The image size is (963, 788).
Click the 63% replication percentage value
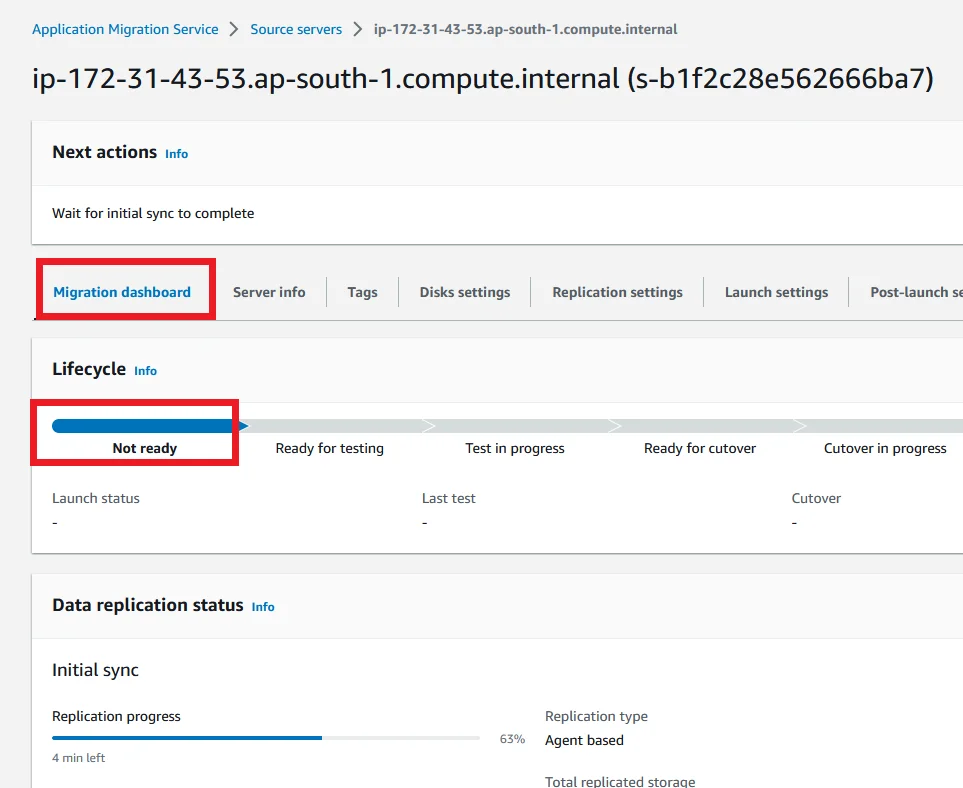[x=512, y=739]
